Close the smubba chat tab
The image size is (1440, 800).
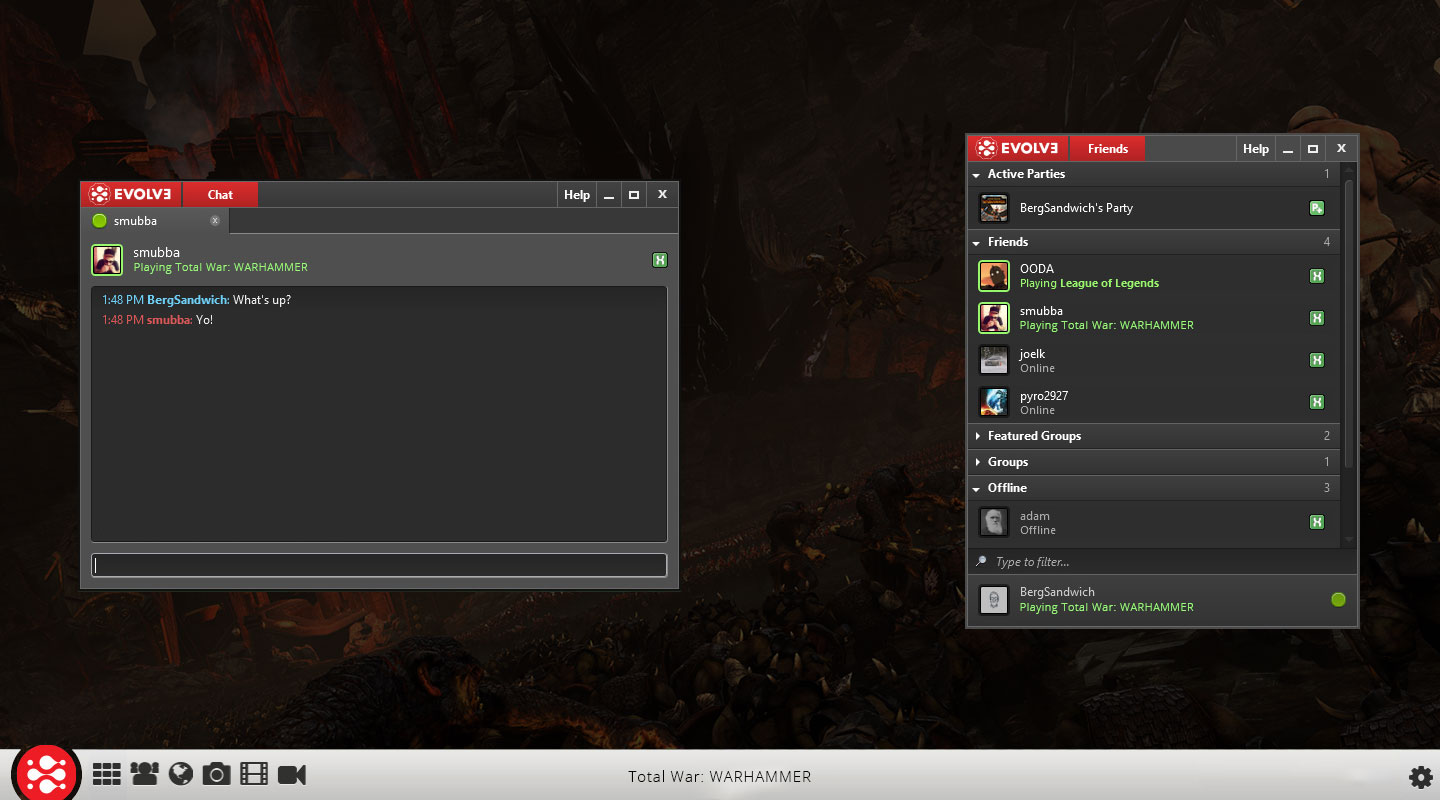click(x=214, y=221)
